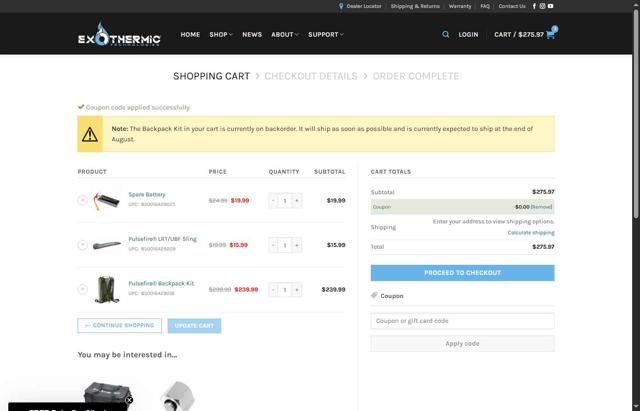The width and height of the screenshot is (640, 411).
Task: Remove Pulsefire Backpack Kit from cart
Action: click(x=82, y=289)
